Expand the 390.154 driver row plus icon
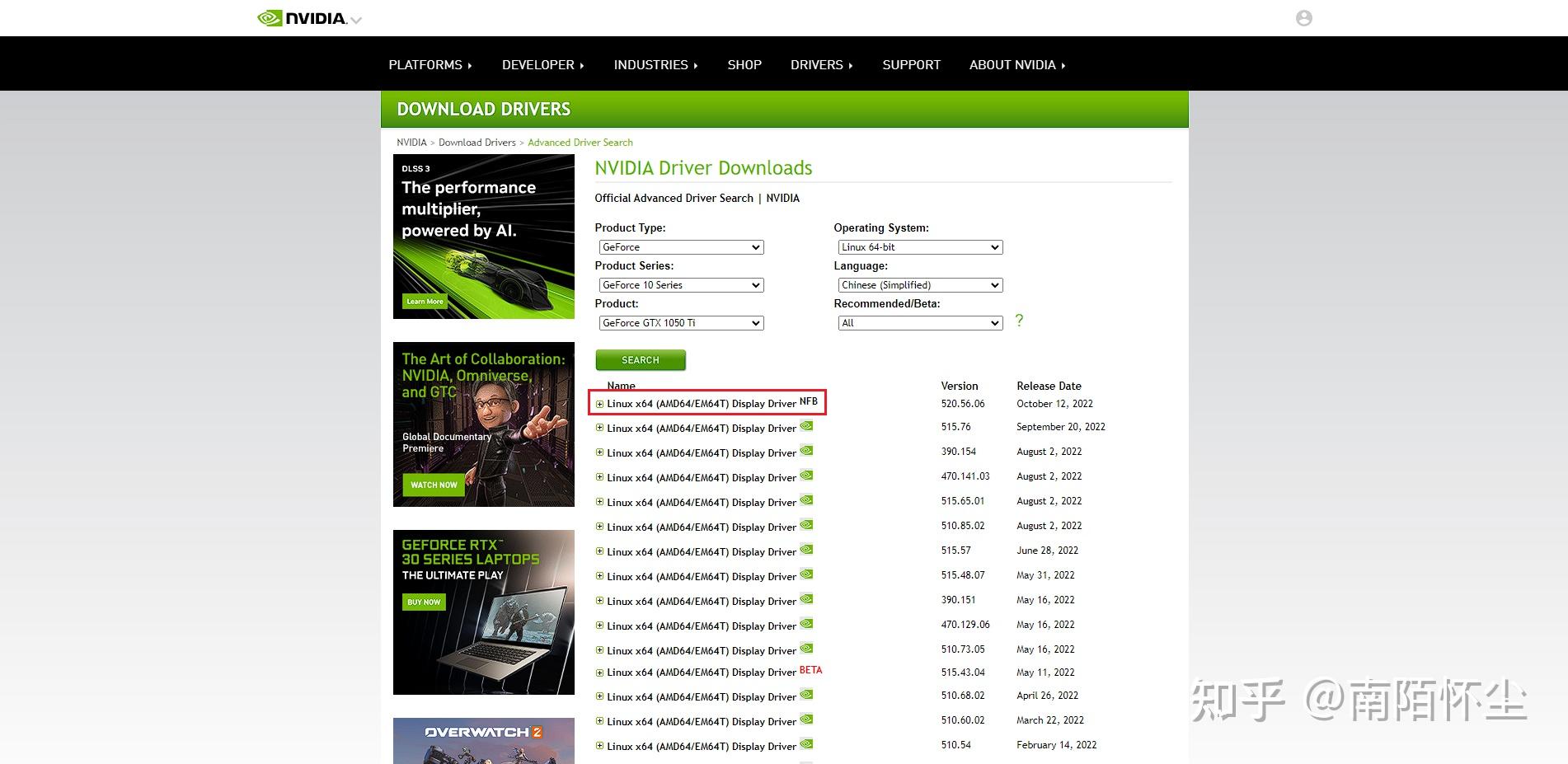This screenshot has height=764, width=1568. [599, 452]
